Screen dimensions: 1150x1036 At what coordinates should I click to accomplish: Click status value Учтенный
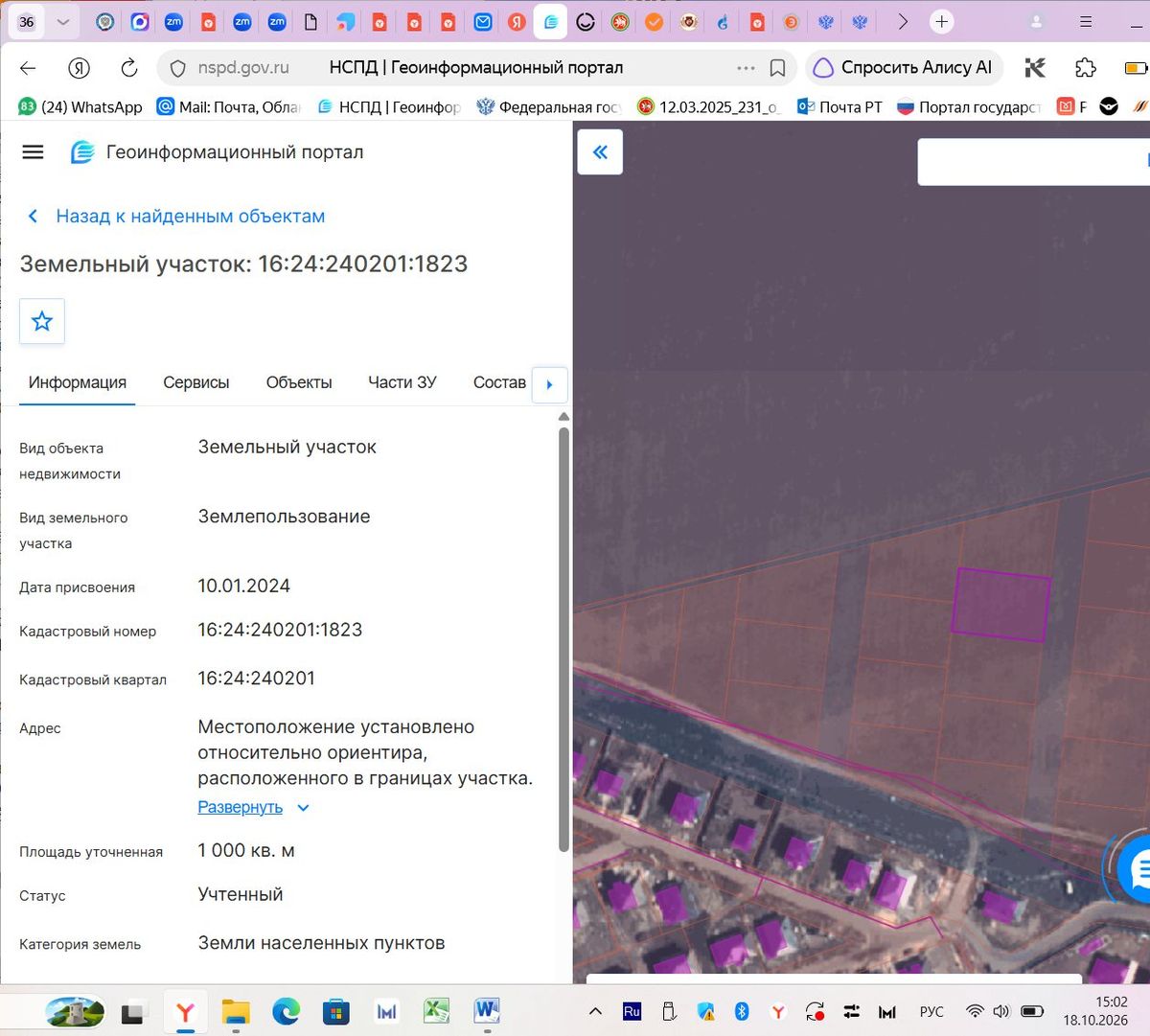[241, 894]
